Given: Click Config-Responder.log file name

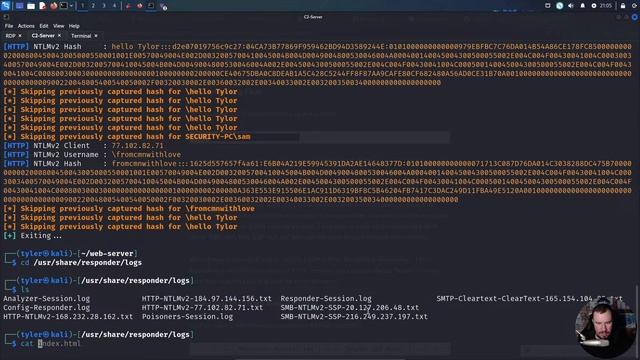Looking at the screenshot, I should (47, 307).
